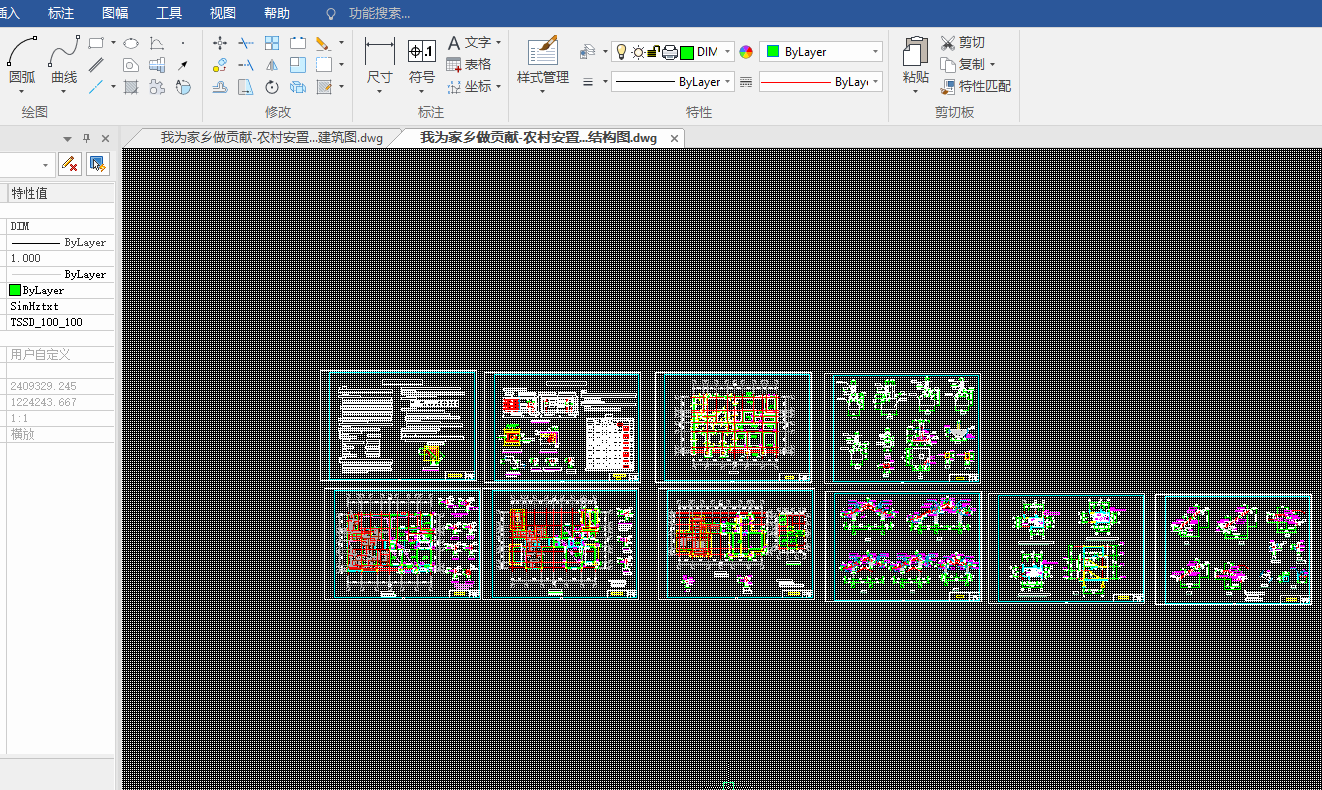Click the green ByLayer color cell in properties
1322x790 pixels.
pos(61,290)
